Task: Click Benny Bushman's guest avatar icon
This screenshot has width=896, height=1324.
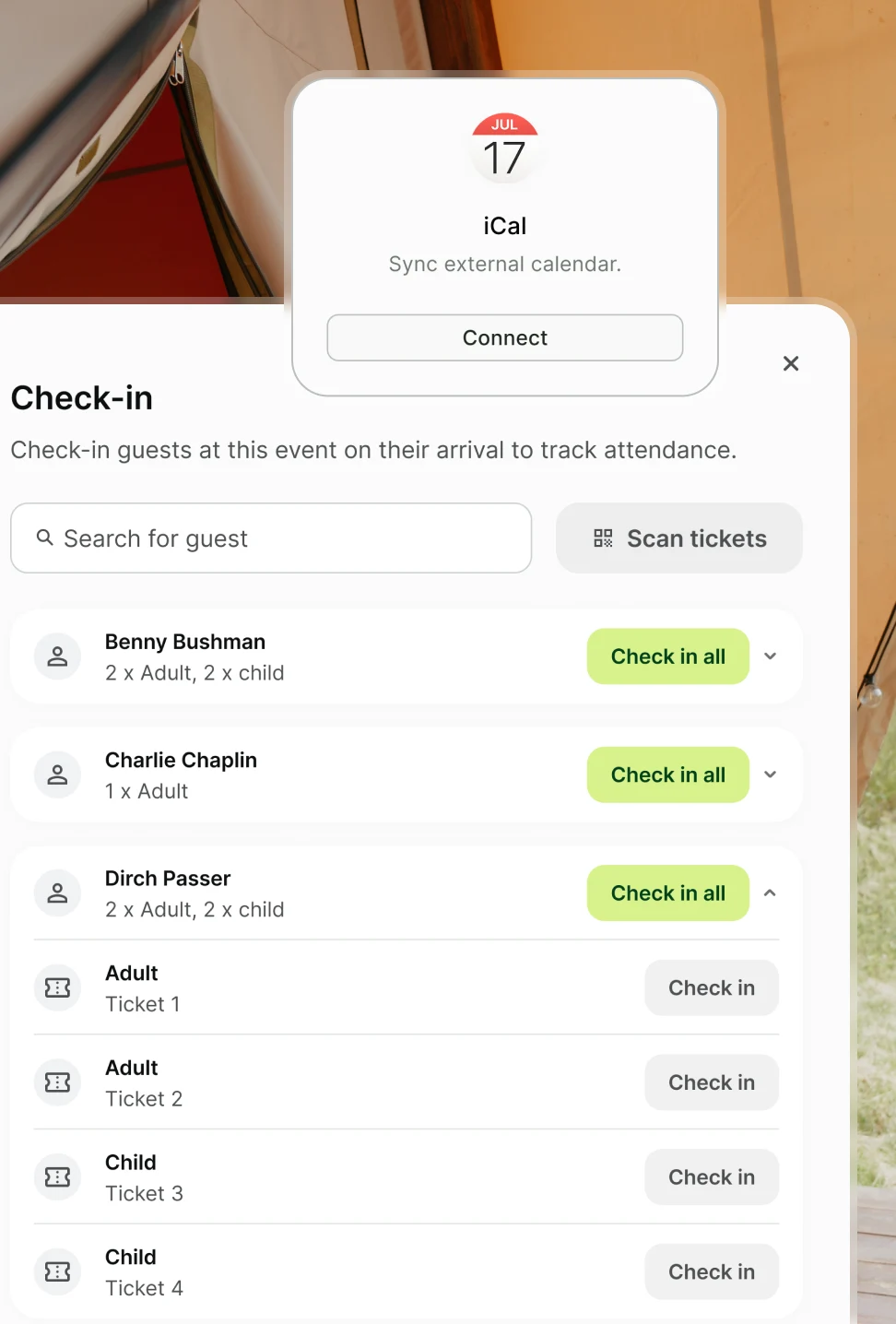Action: (57, 656)
